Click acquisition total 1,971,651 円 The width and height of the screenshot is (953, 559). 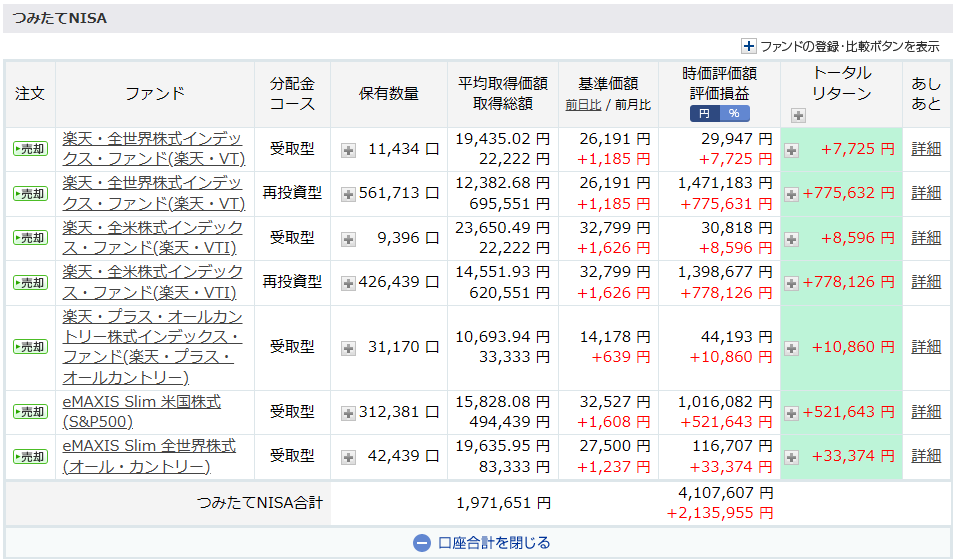tap(504, 503)
